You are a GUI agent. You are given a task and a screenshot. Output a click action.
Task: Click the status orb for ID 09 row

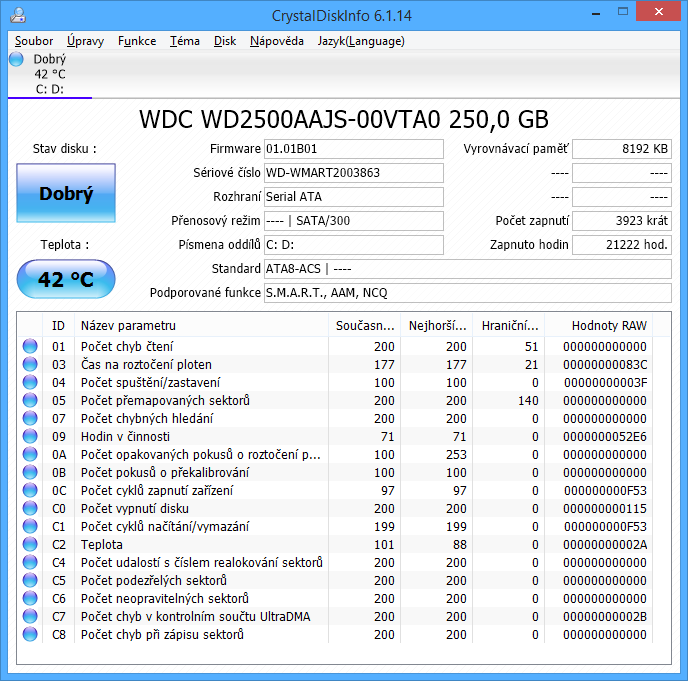(x=30, y=436)
